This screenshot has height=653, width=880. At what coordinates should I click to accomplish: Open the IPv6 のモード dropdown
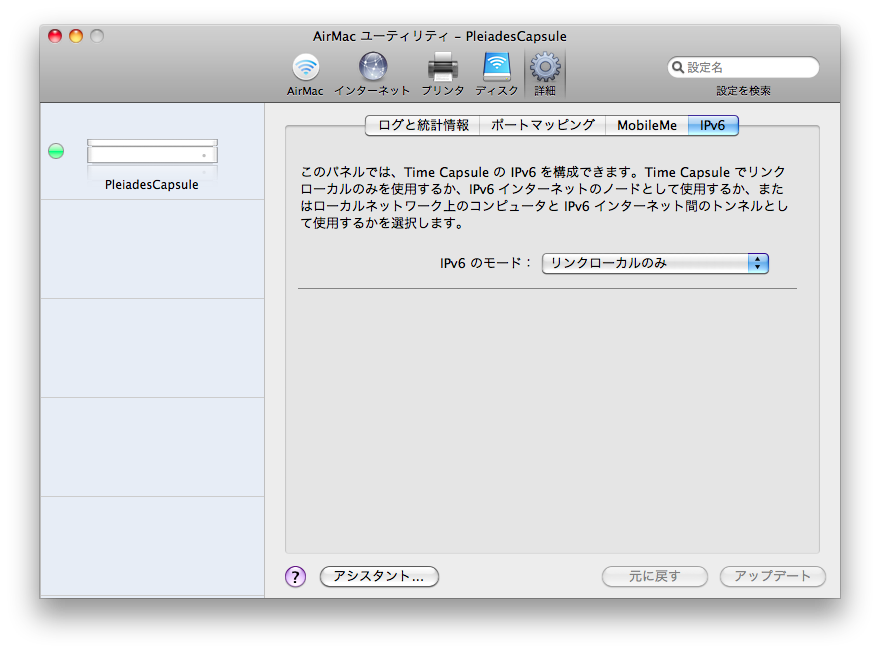[x=655, y=263]
